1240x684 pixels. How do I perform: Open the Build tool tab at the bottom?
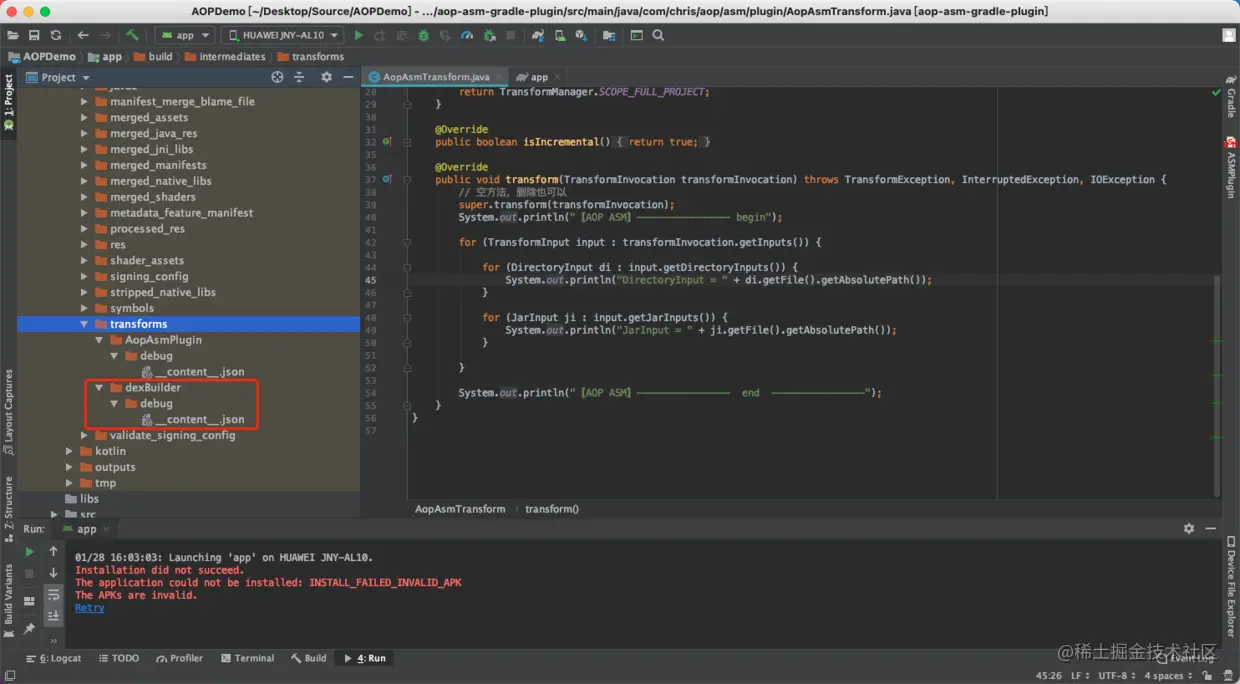(x=309, y=658)
